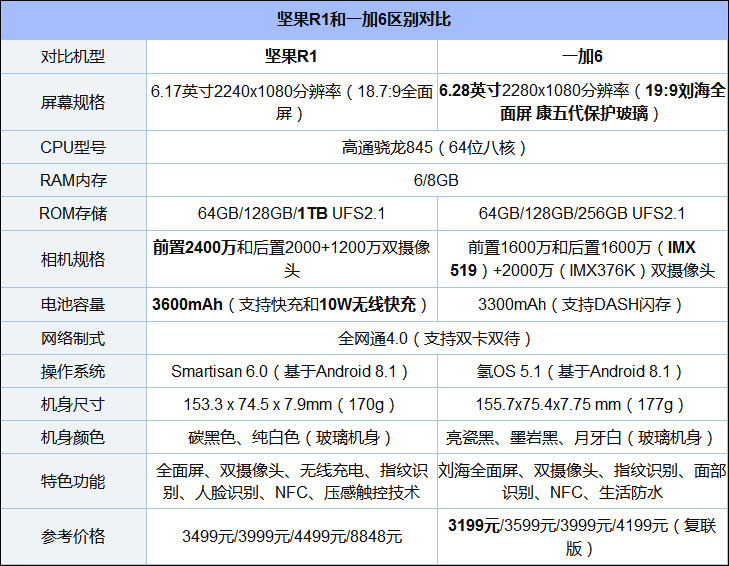Click the 3499元/3999元/4499元/8848元 price cell
The image size is (729, 566).
[292, 536]
